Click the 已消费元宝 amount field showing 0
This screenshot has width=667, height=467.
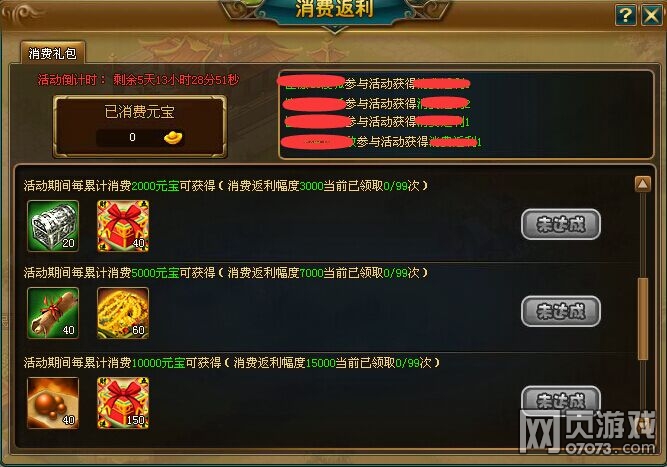140,137
